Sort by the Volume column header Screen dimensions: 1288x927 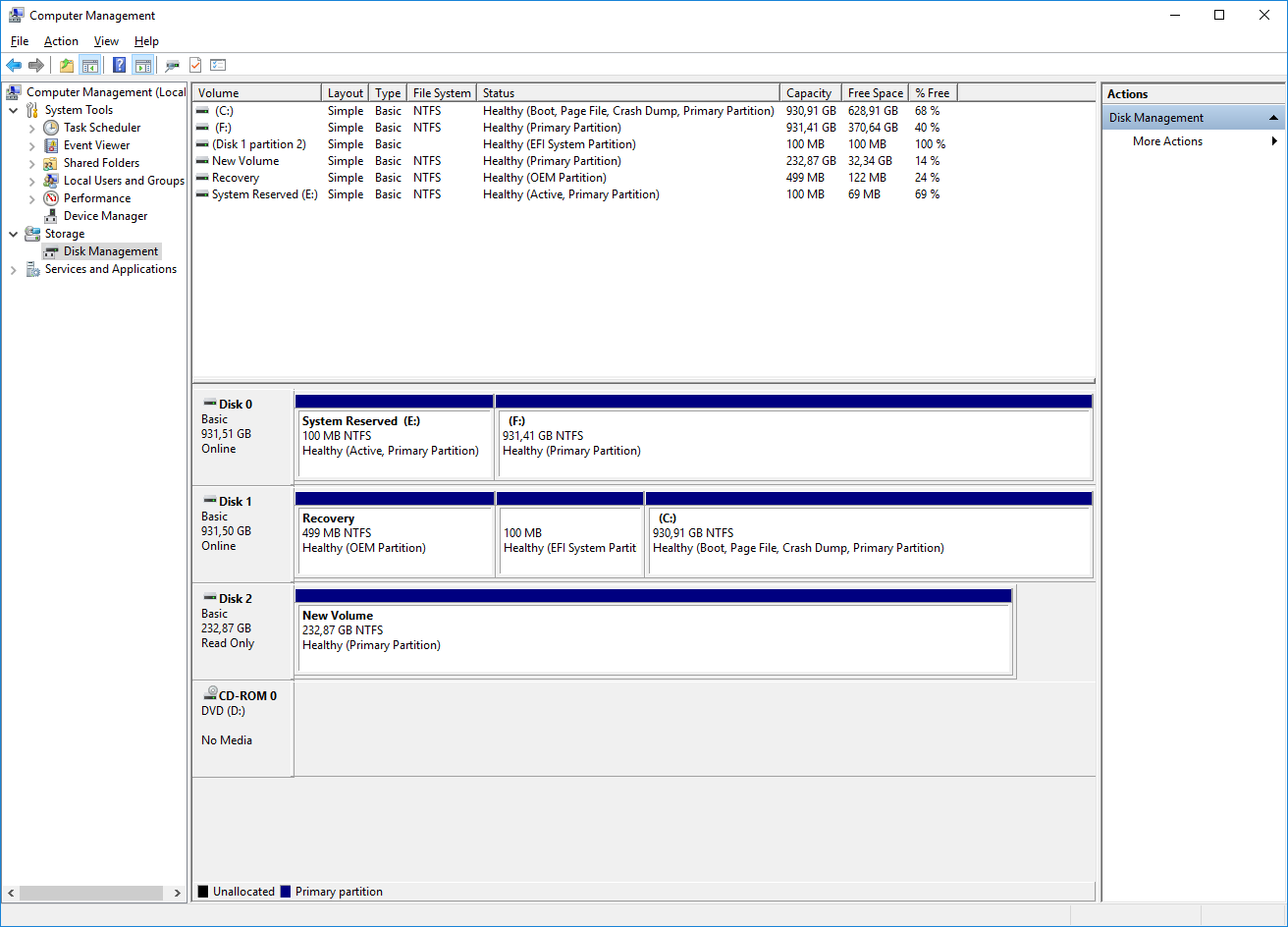click(257, 93)
